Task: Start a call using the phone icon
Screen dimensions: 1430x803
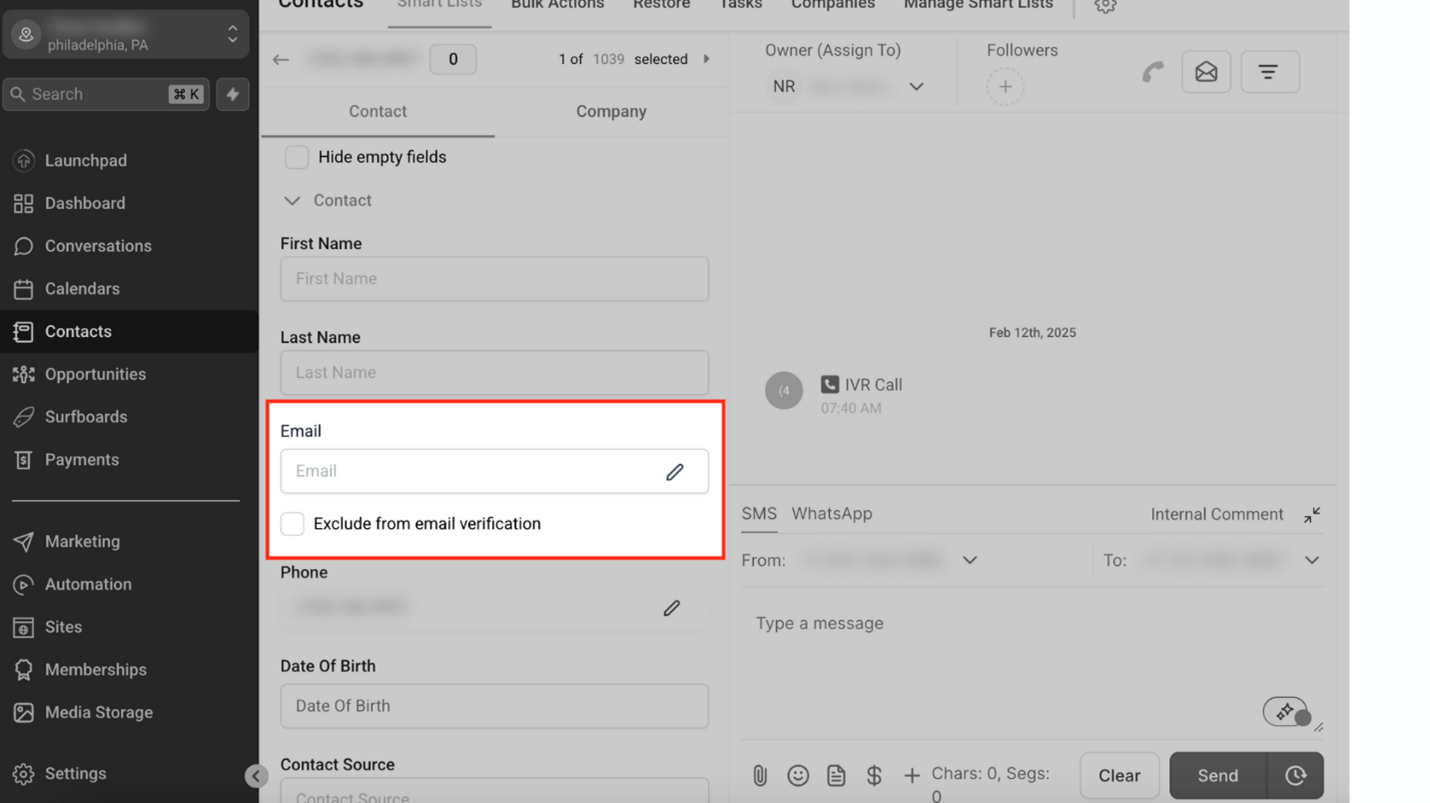Action: [x=1152, y=72]
